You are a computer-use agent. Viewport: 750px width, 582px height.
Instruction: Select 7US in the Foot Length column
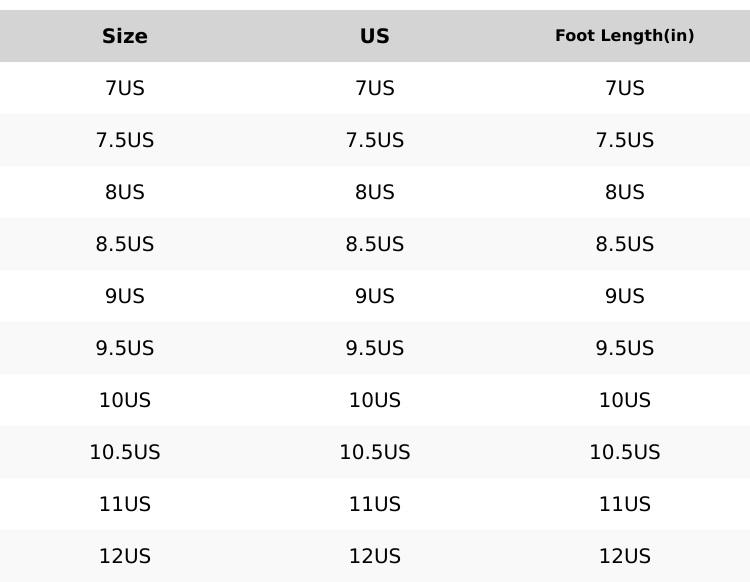click(x=625, y=88)
